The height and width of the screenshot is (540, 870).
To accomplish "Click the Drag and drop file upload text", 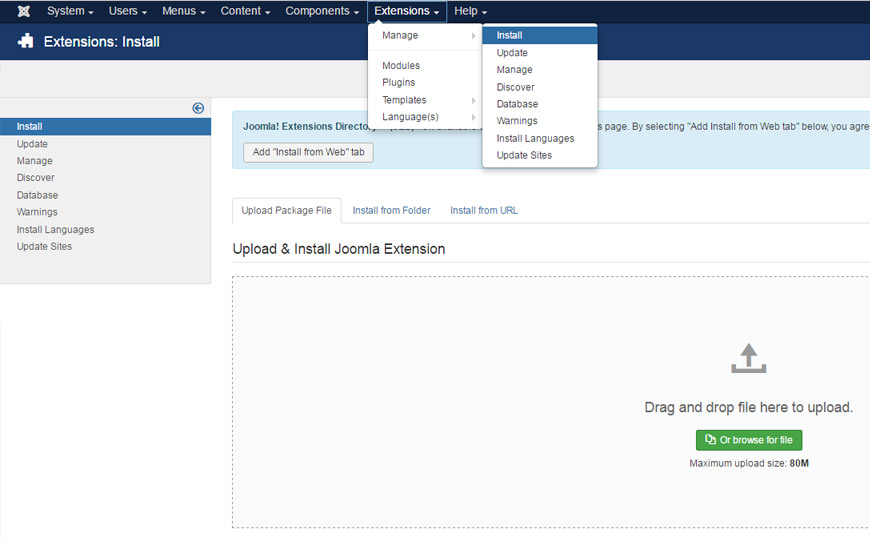I will click(748, 407).
